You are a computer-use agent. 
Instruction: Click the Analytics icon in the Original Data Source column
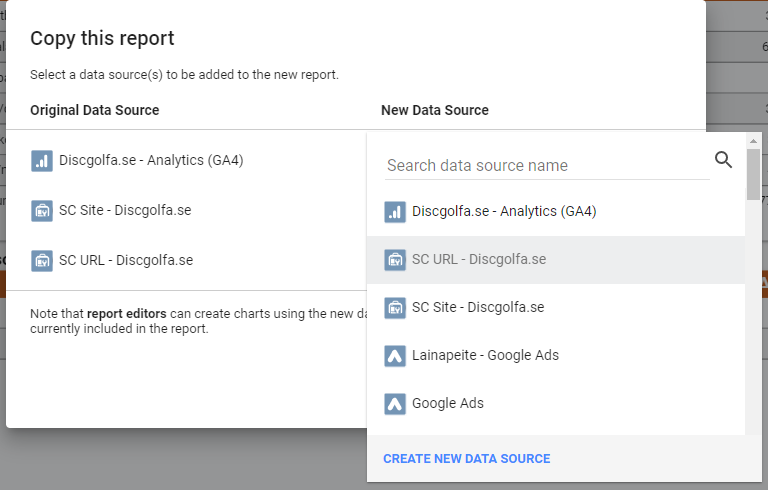pyautogui.click(x=42, y=161)
